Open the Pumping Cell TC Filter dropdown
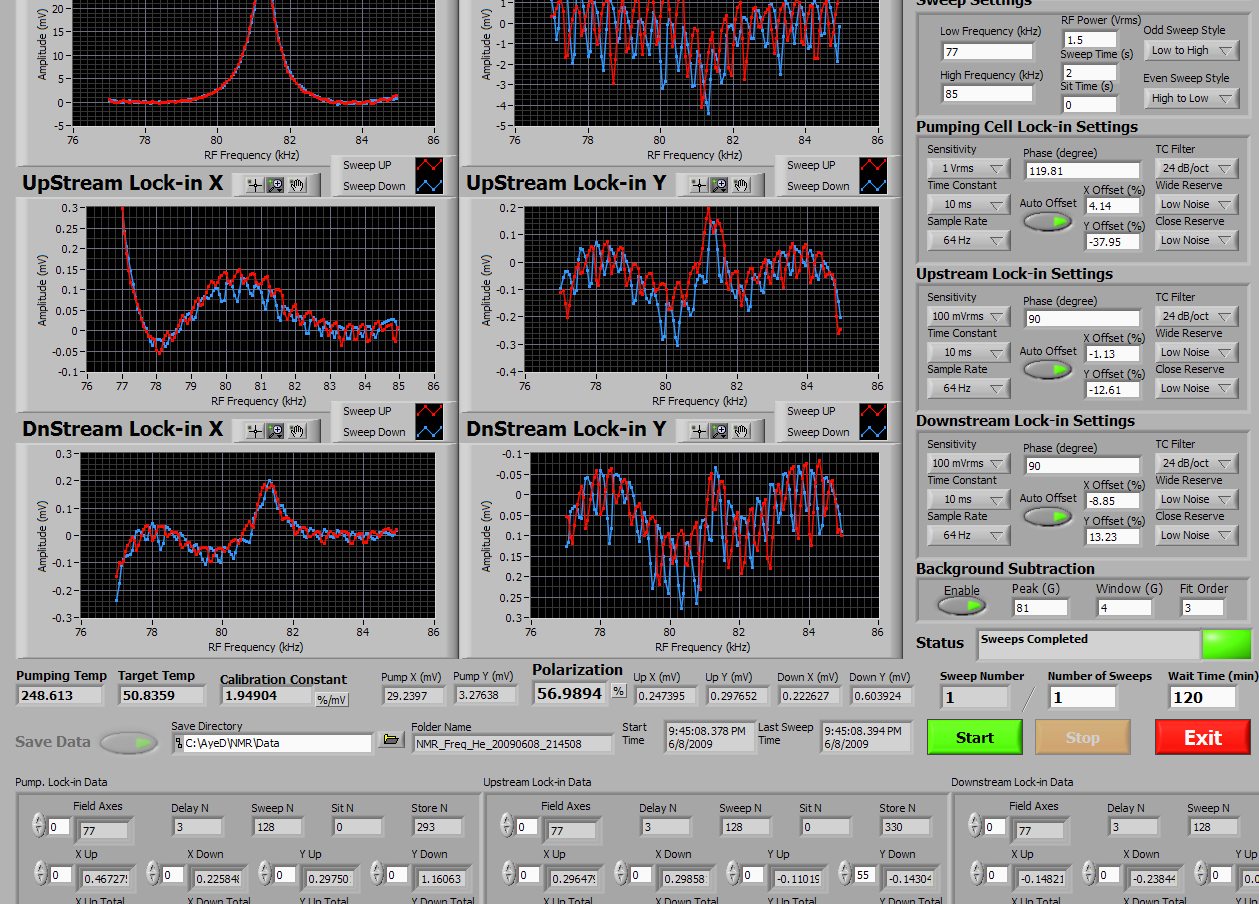1259x904 pixels. coord(1197,168)
